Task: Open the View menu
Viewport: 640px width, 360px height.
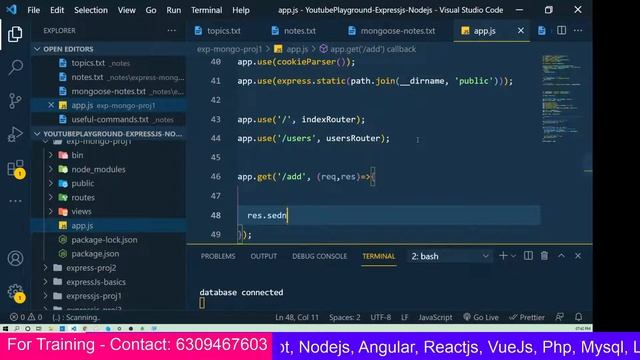Action: 127,10
